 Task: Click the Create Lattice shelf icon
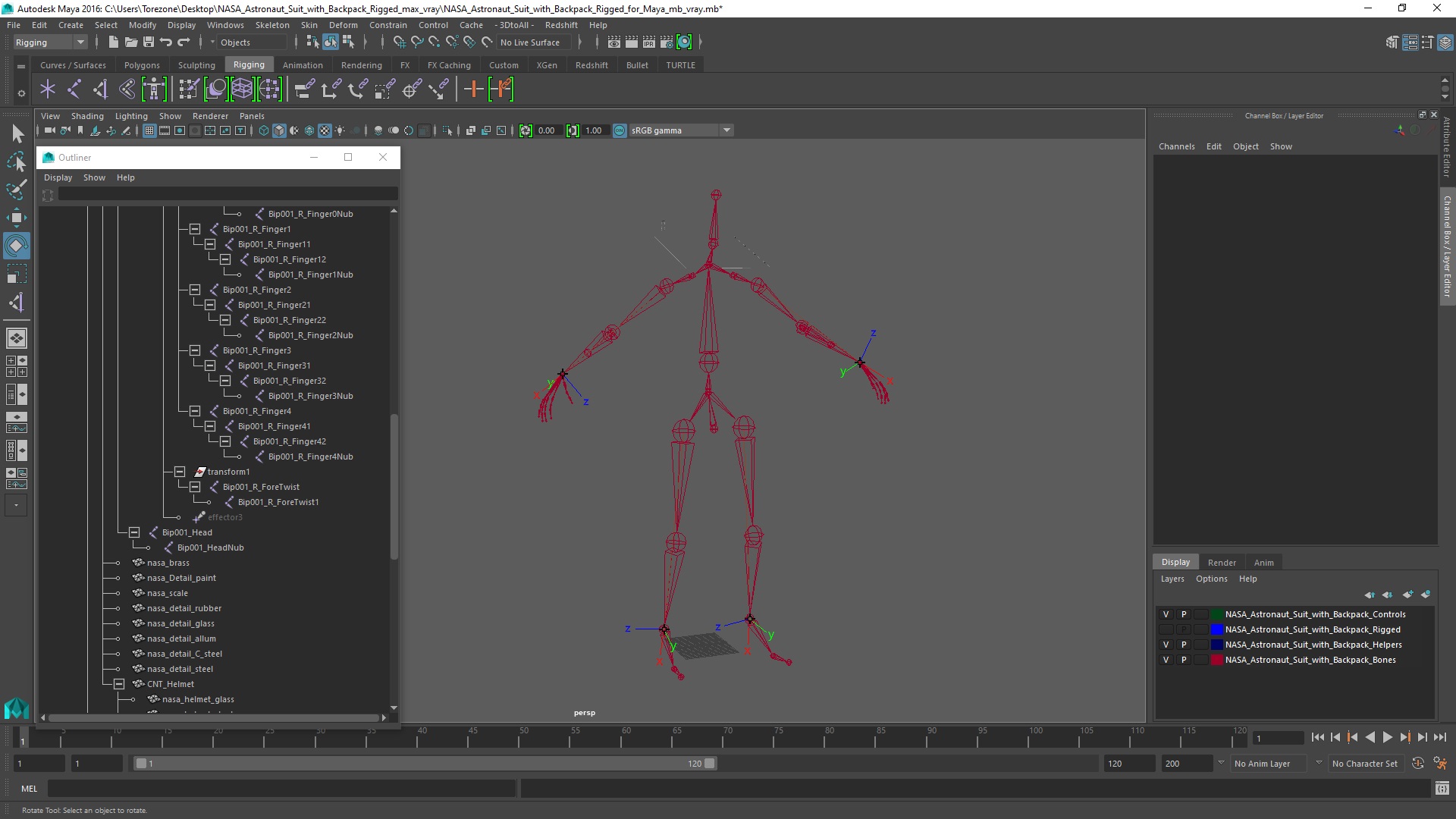tap(243, 89)
